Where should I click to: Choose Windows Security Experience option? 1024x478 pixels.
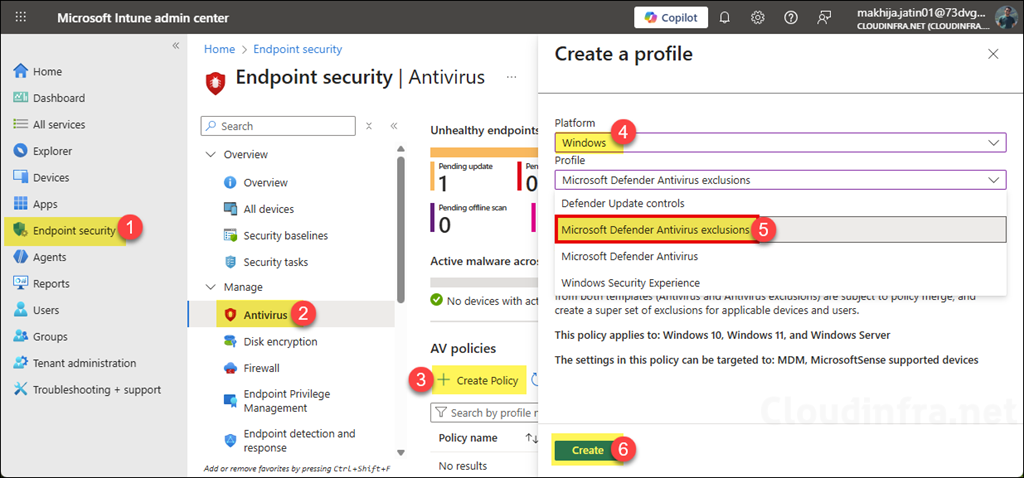click(780, 283)
